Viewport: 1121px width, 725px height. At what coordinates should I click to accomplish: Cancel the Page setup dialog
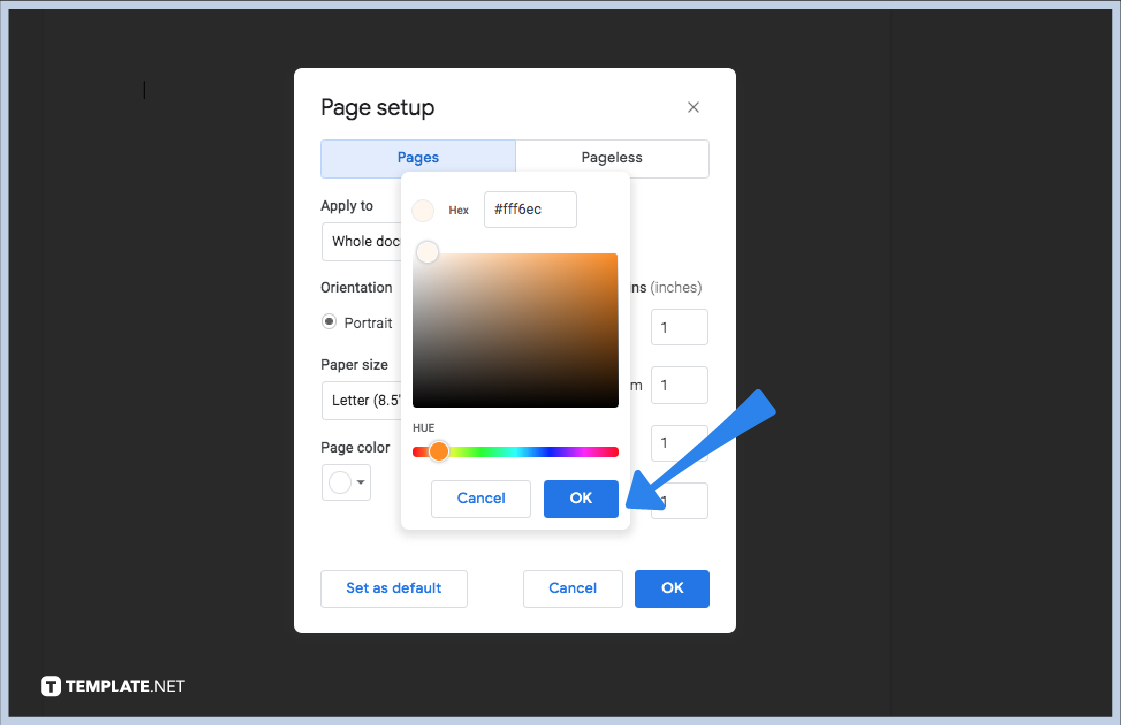click(573, 588)
